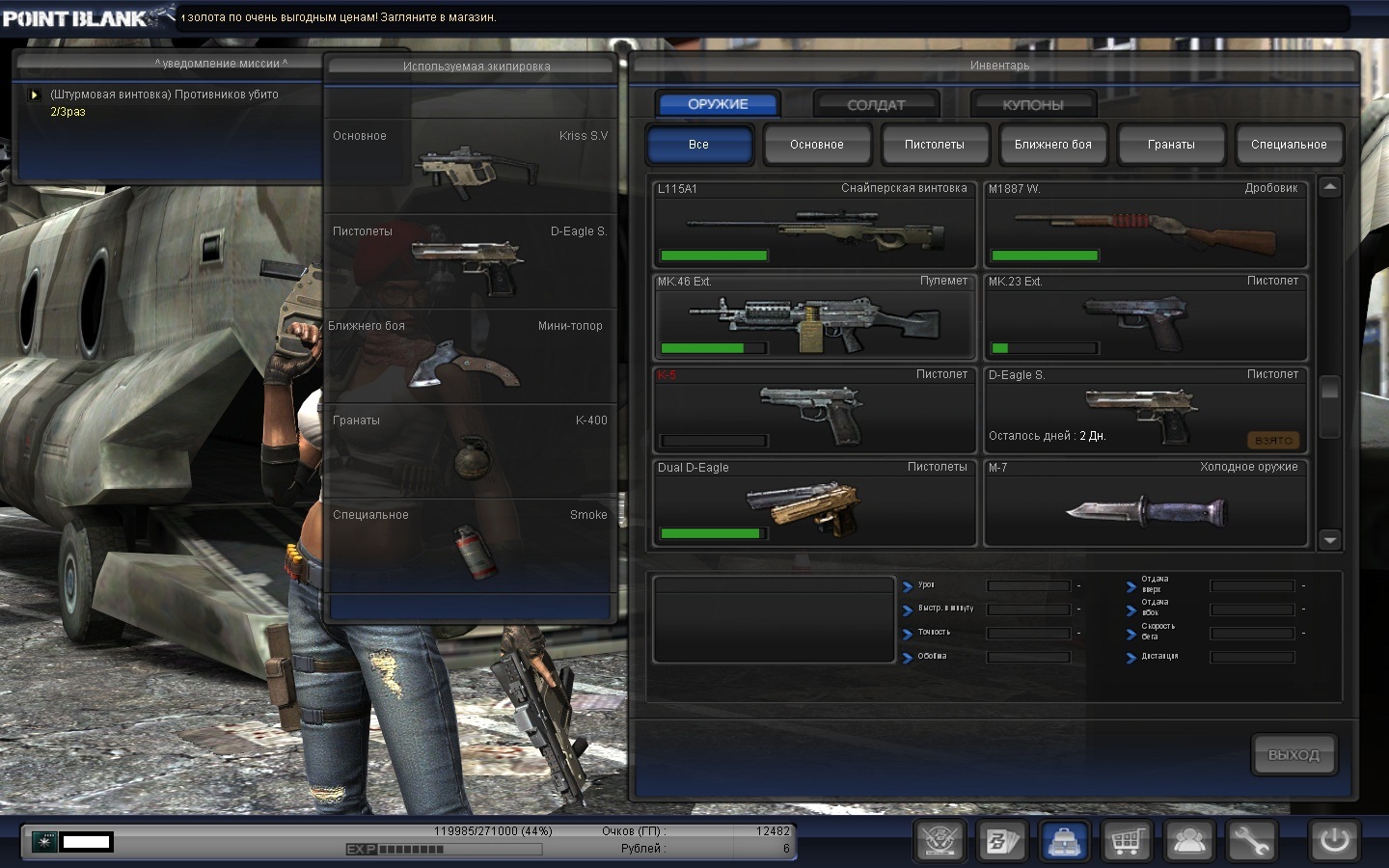Screen dimensions: 1389x868
Task: Open settings with the wrench icon
Action: [x=1251, y=841]
